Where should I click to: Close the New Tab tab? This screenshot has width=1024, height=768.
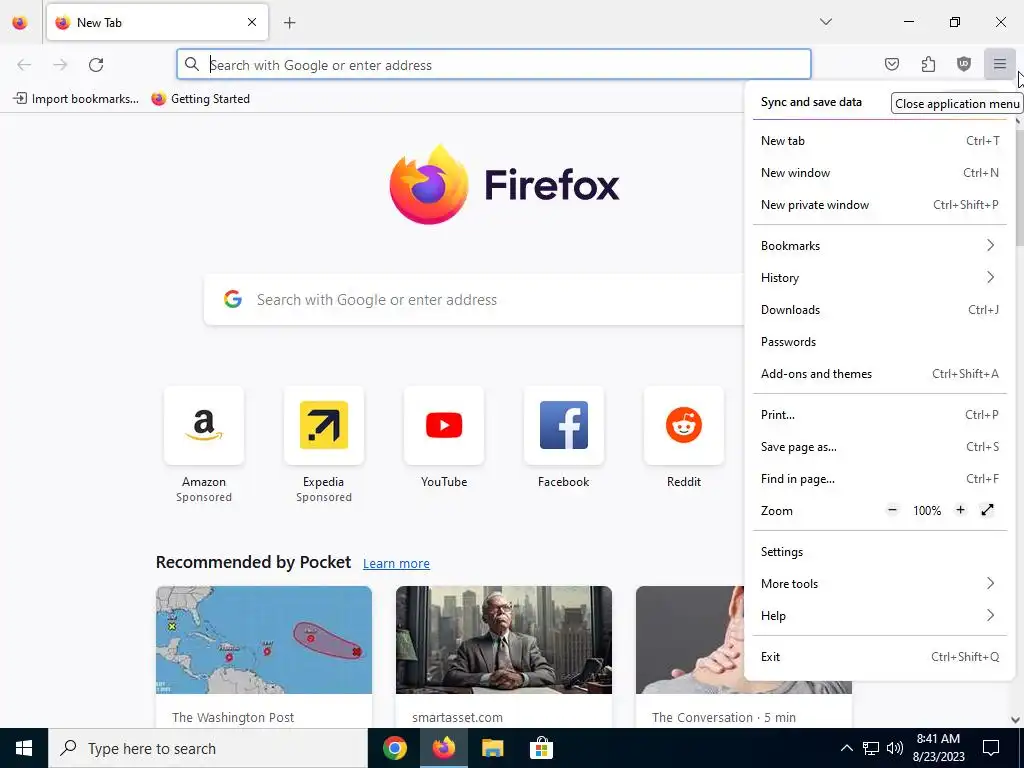[x=251, y=22]
